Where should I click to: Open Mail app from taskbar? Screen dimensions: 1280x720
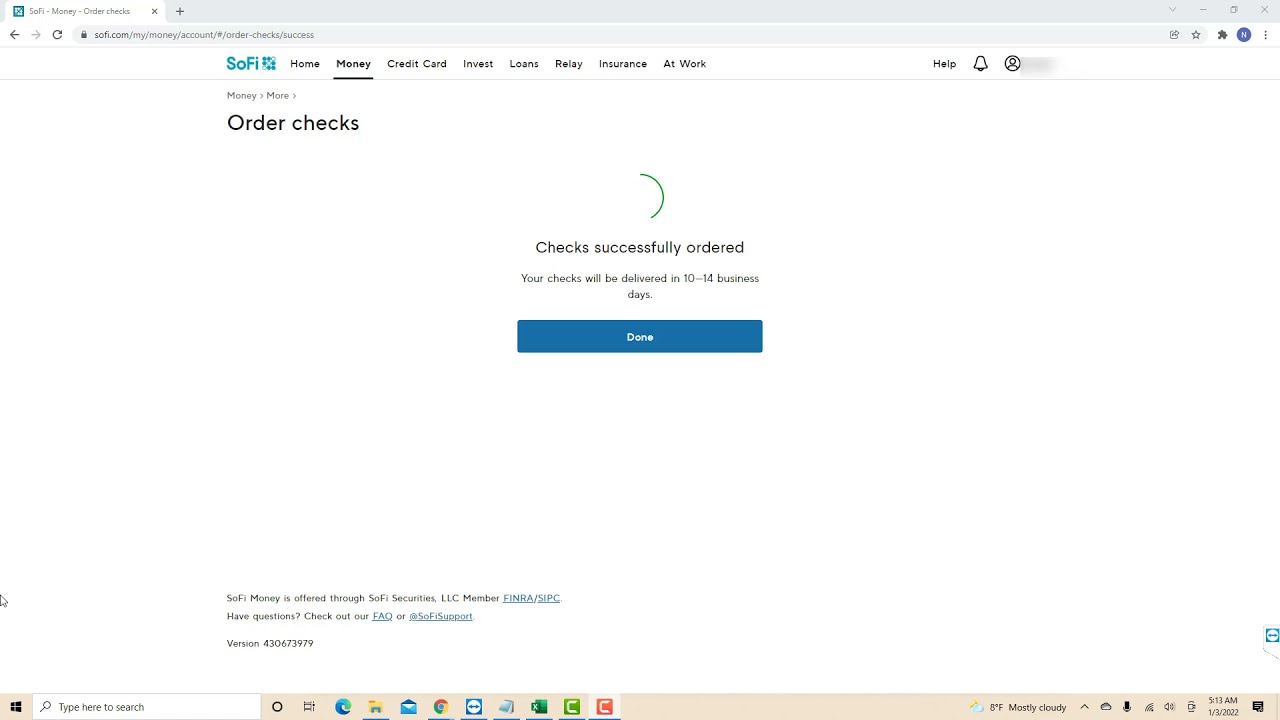[x=408, y=707]
